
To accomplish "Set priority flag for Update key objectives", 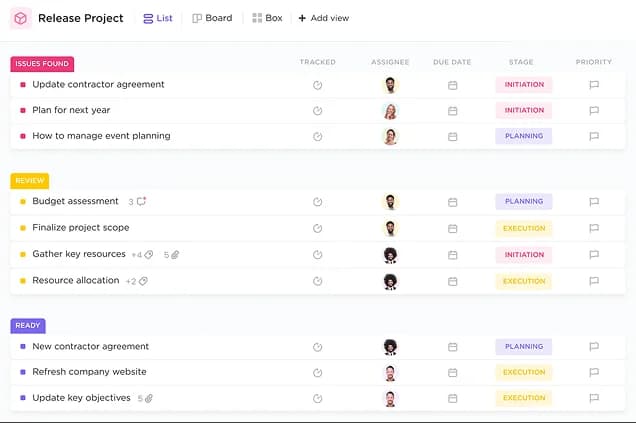I will coord(594,398).
